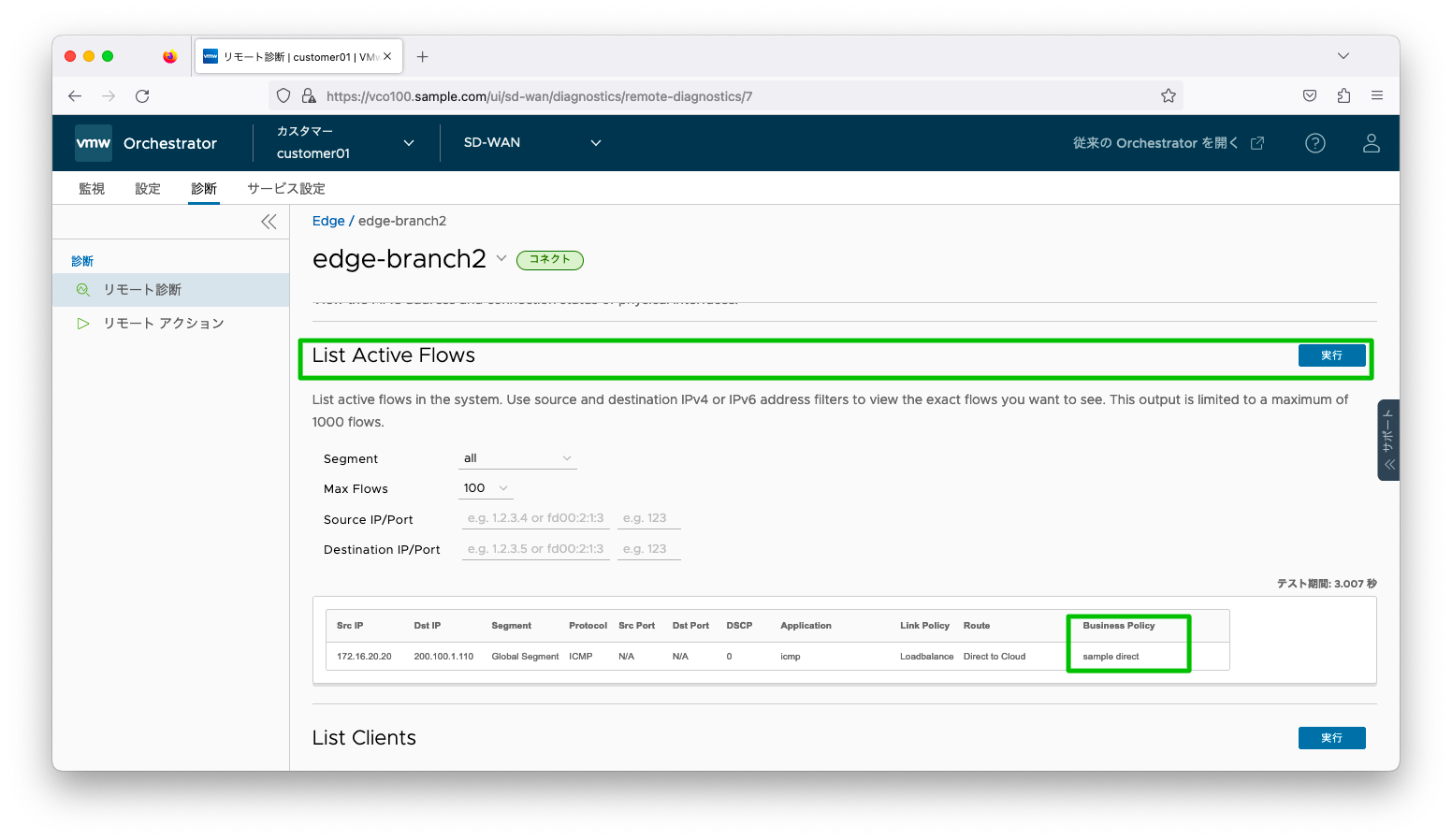The height and width of the screenshot is (840, 1452).
Task: Open a new browser tab
Action: tap(422, 57)
